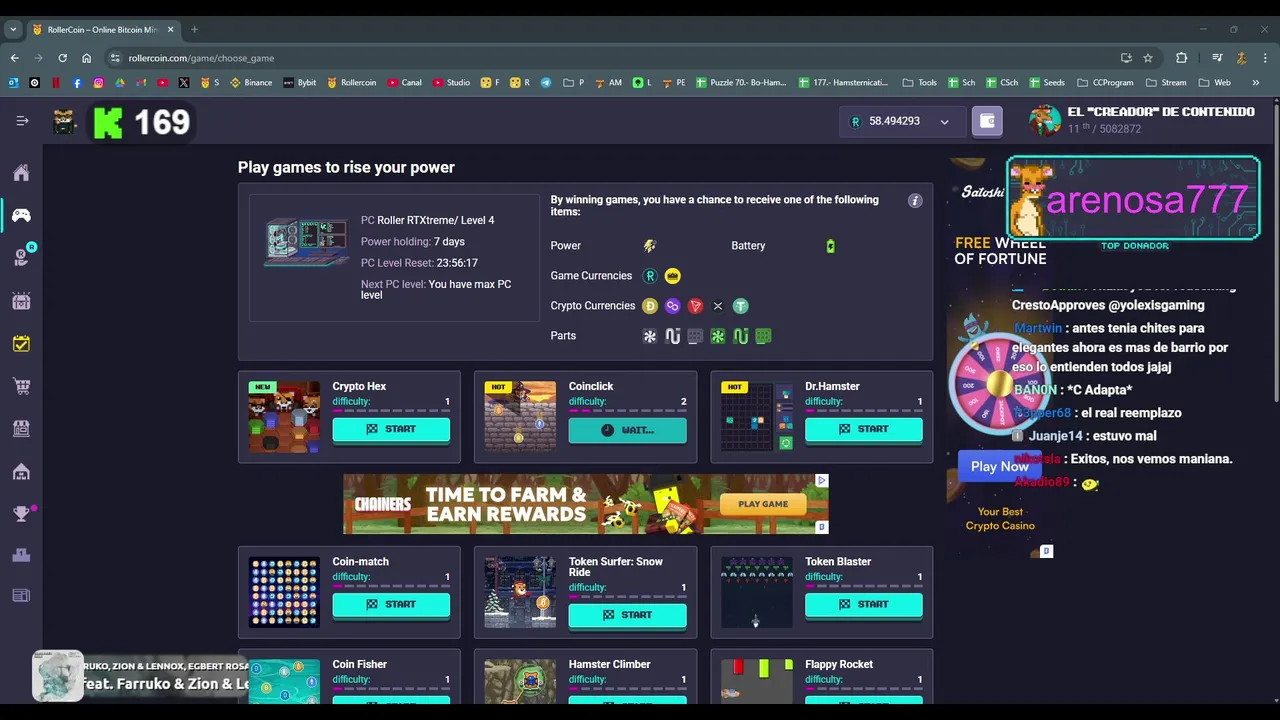Screen dimensions: 1280x720
Task: Expand the Tools bookmarks folder
Action: point(919,83)
